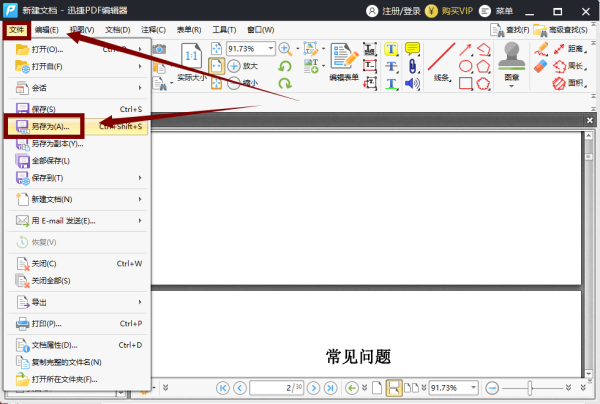Image resolution: width=600 pixels, height=404 pixels.
Task: Open the 视图(V) menu
Action: tap(82, 30)
